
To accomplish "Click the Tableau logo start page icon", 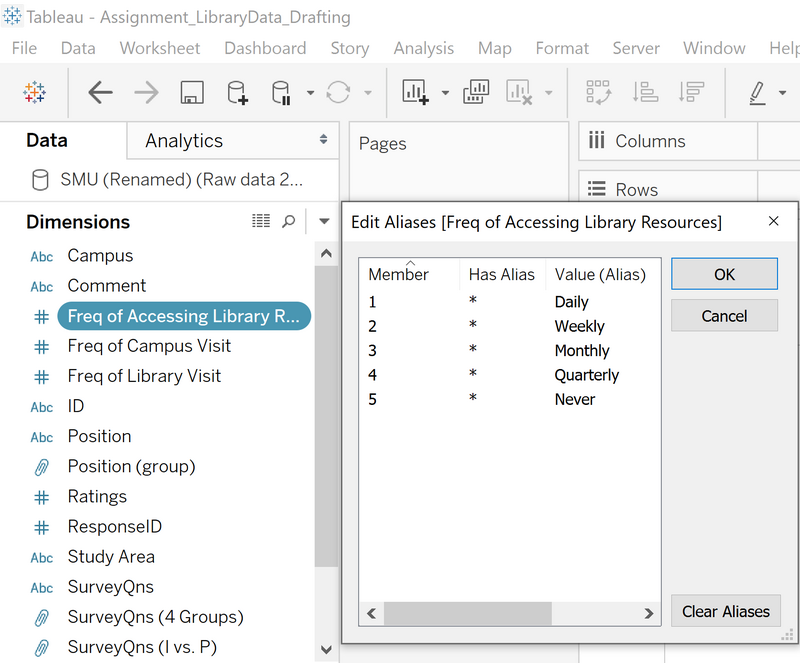I will tap(35, 93).
